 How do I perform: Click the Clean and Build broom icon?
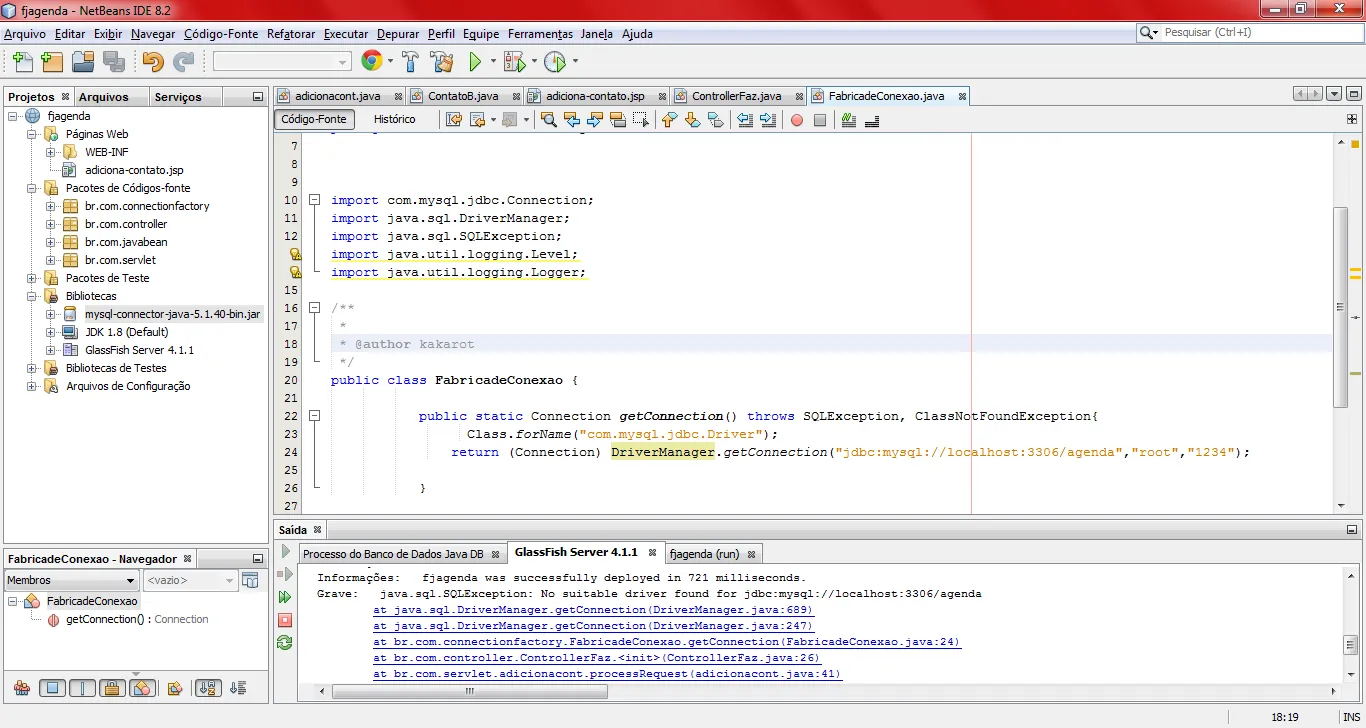coord(442,62)
